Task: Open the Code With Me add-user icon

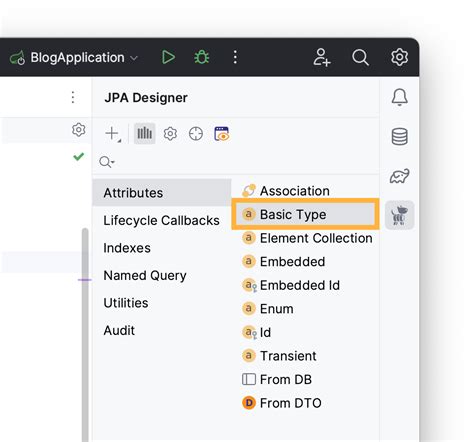Action: (x=322, y=57)
